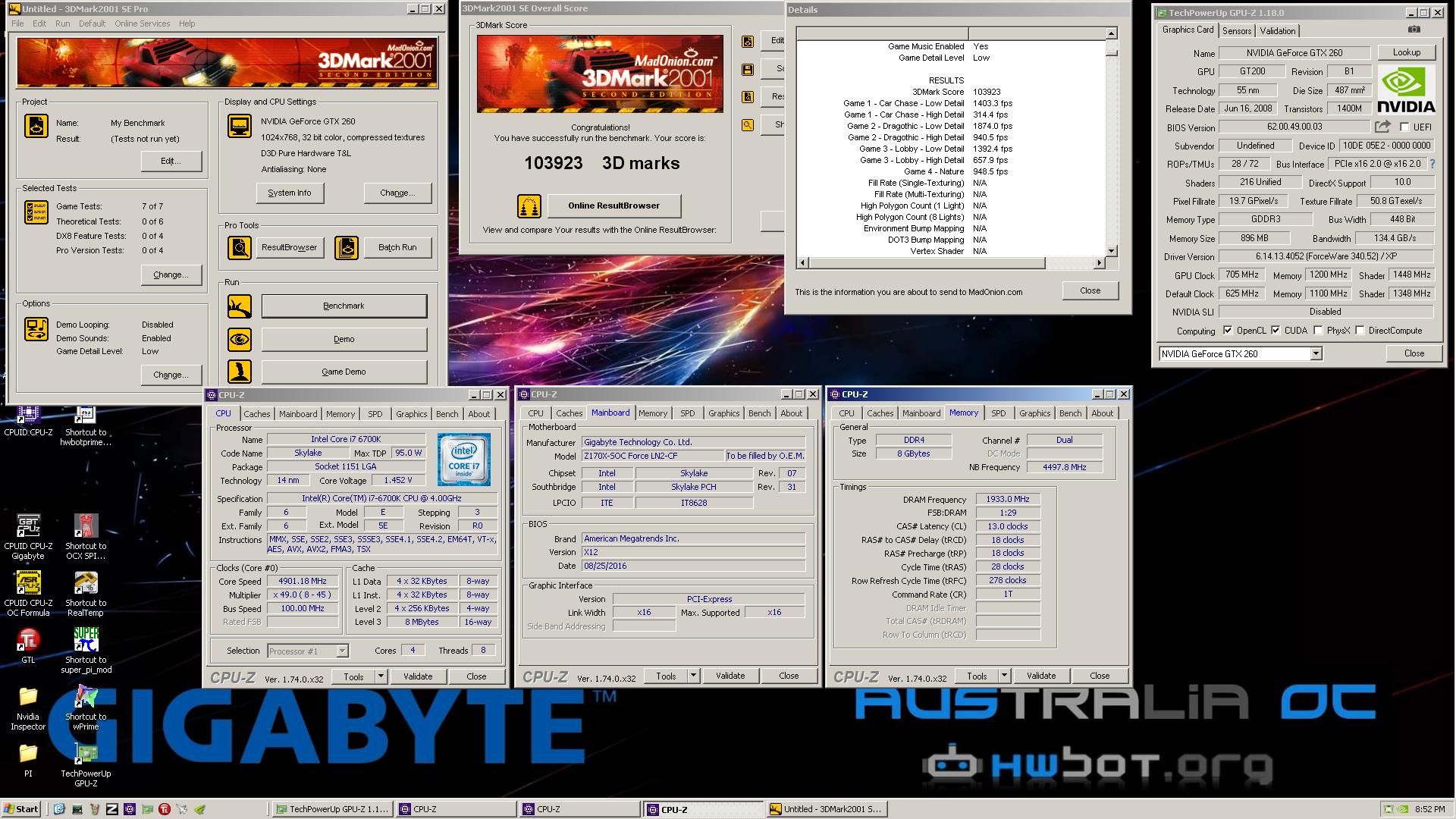Click the Details vertical scrollbar down arrow

[1111, 251]
